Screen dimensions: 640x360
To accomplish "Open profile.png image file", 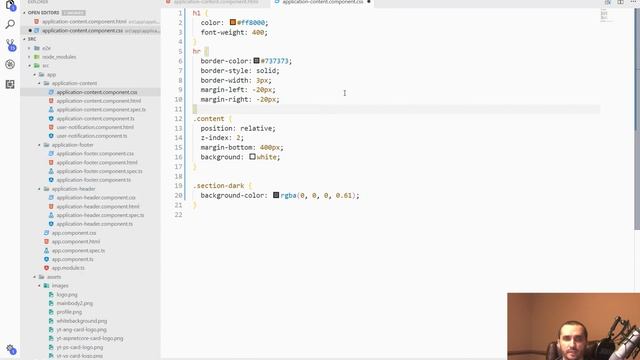I will 69,312.
